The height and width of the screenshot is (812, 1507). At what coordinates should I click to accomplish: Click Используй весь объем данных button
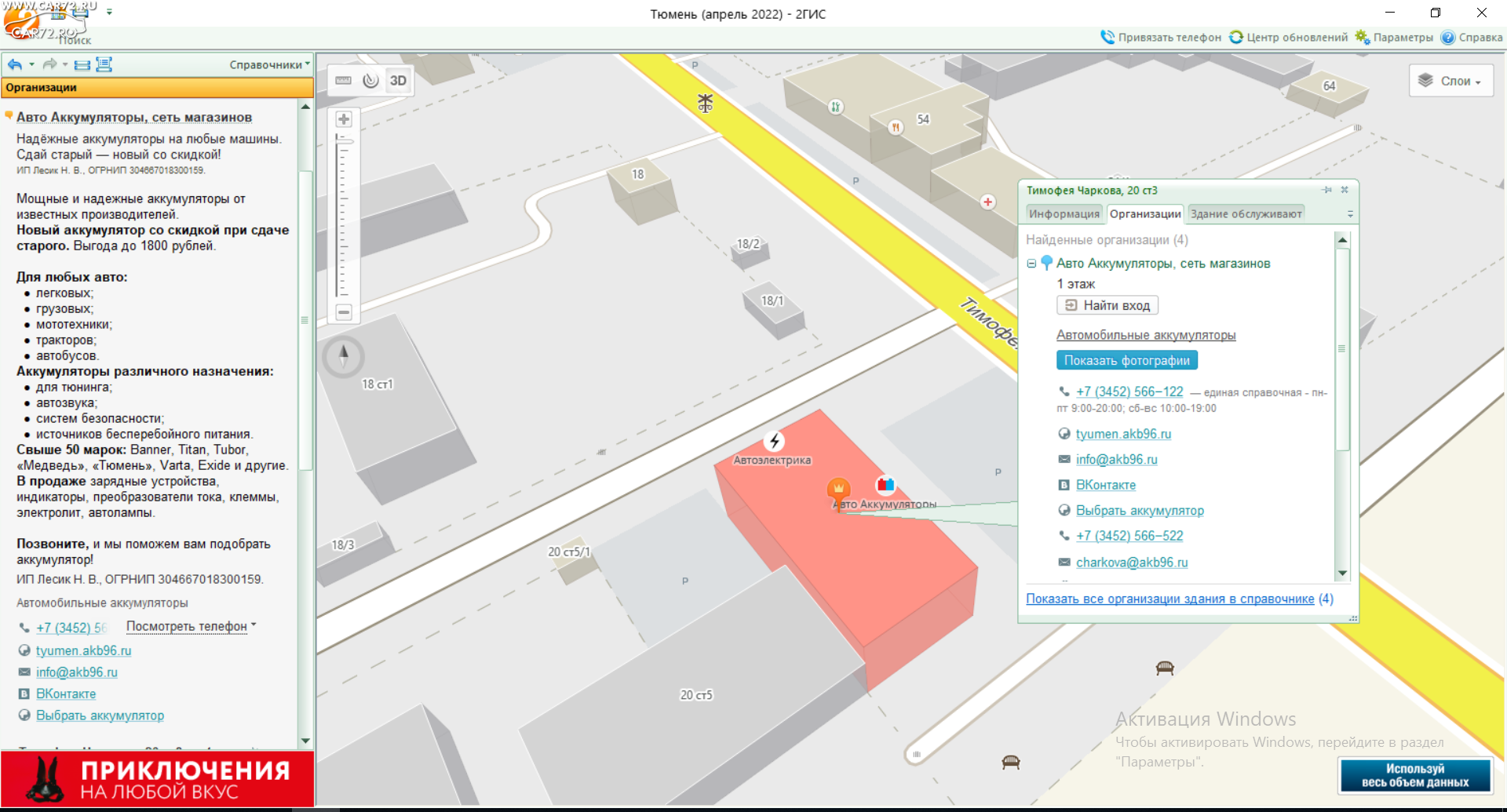coord(1414,775)
